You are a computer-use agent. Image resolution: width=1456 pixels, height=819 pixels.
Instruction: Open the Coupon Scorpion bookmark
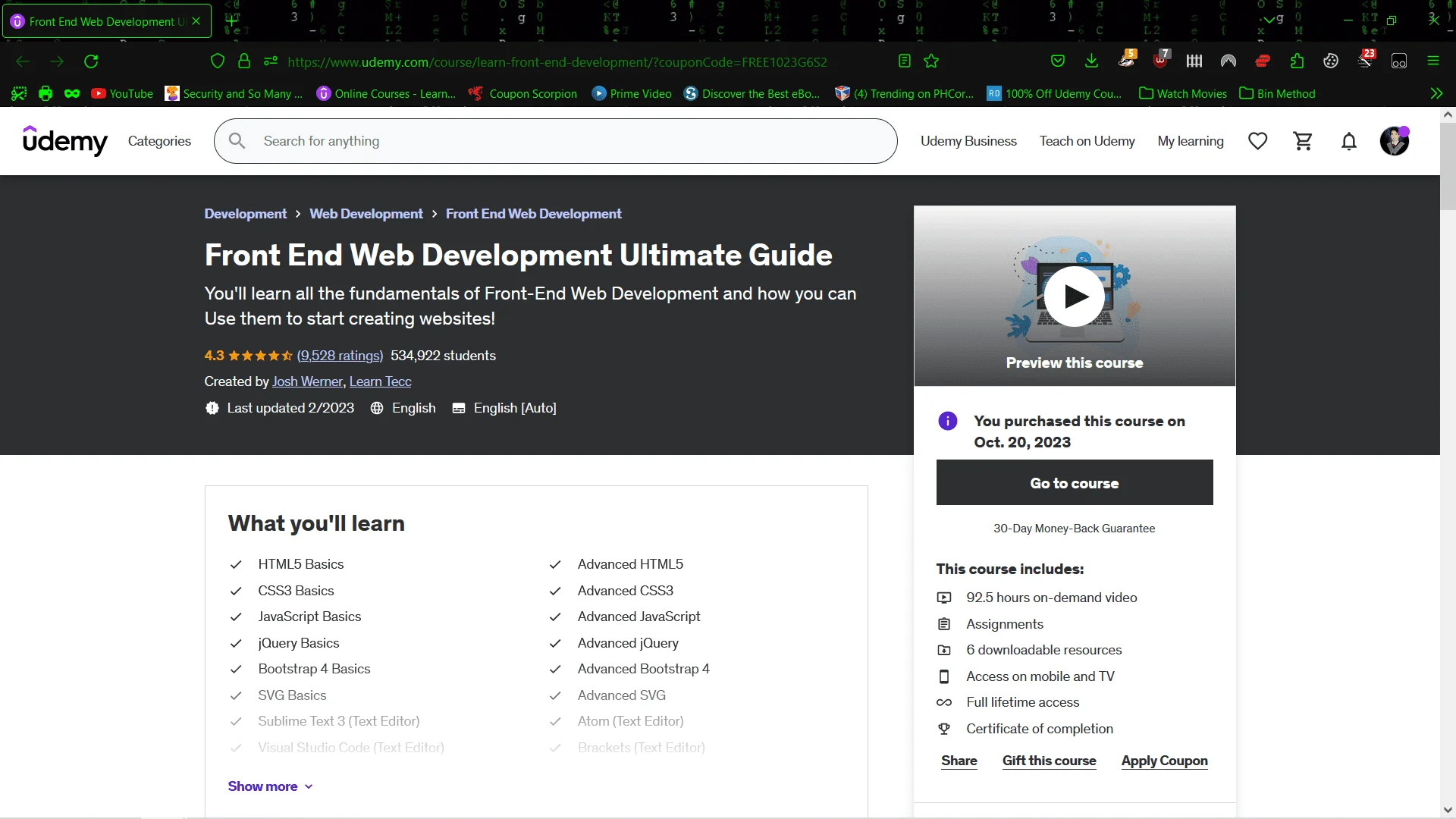[522, 93]
